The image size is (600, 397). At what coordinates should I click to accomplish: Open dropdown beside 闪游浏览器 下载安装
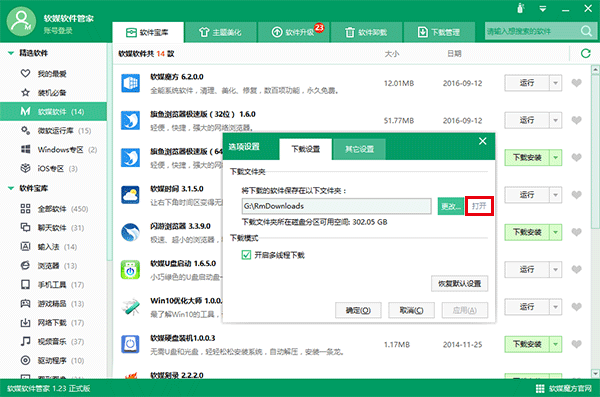click(x=555, y=232)
